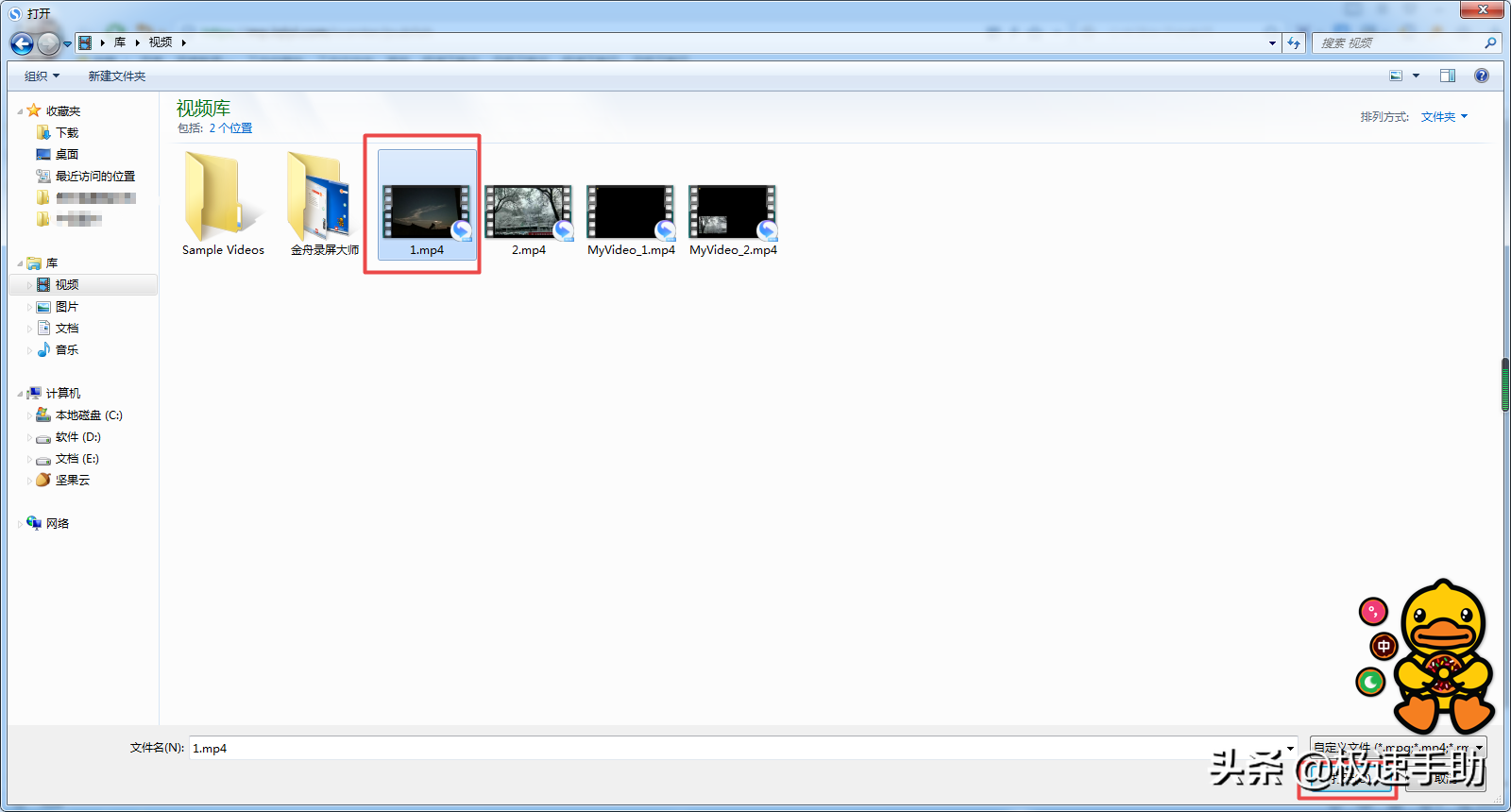Click the vertical scrollbar at window edge

(x=1505, y=384)
